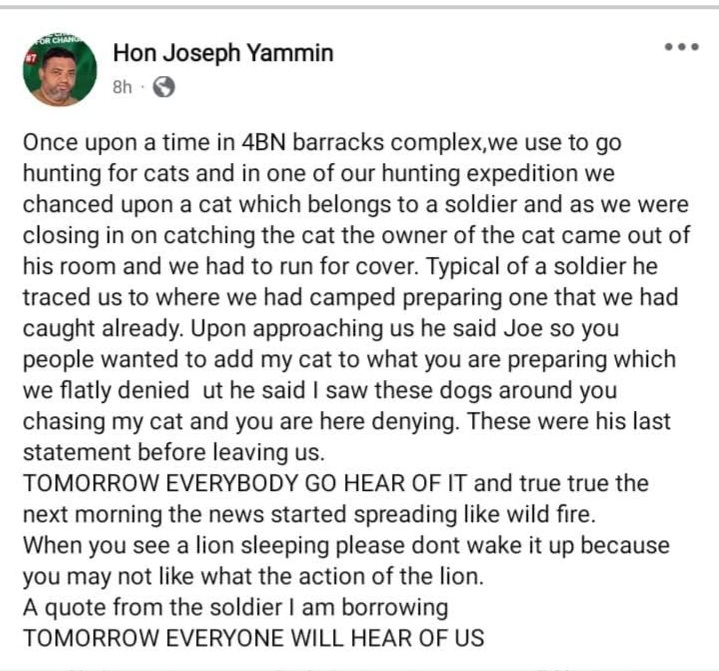The height and width of the screenshot is (671, 719).
Task: Click line starting 'his room and we had'
Action: tap(340, 267)
